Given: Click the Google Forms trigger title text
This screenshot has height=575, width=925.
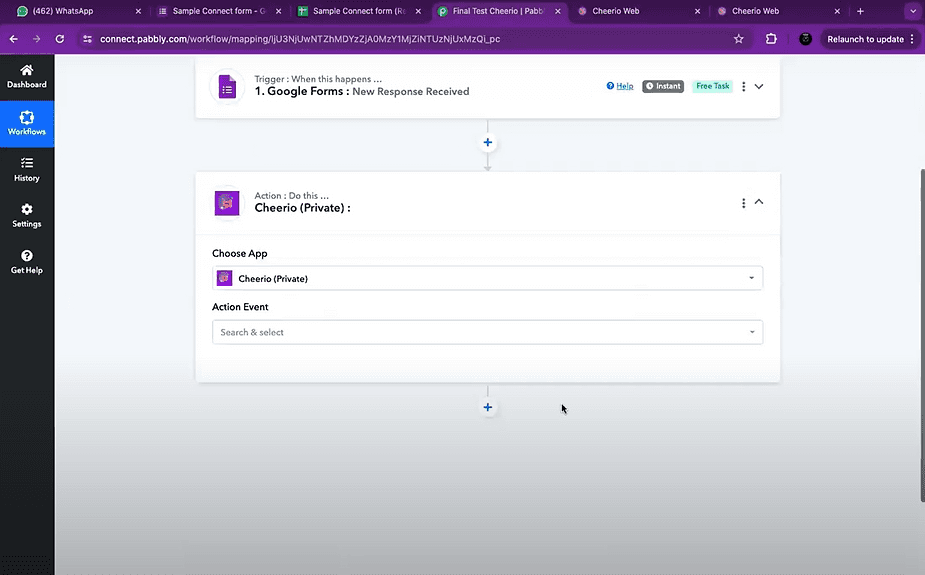Looking at the screenshot, I should (362, 91).
